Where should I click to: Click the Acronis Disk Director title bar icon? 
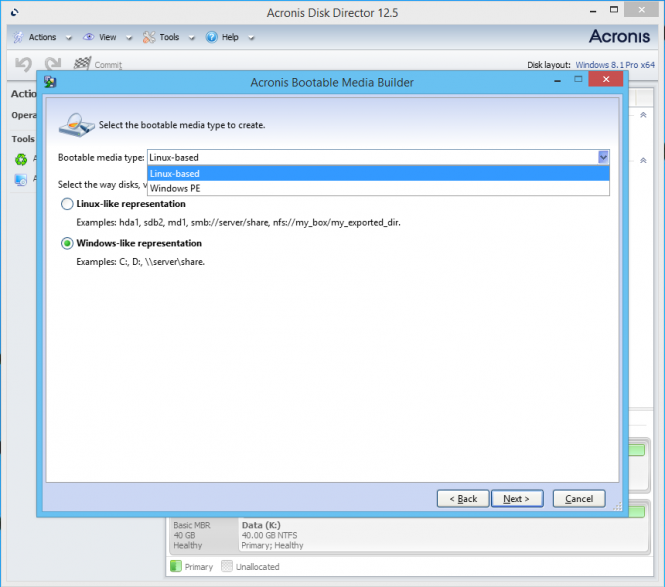click(x=15, y=12)
